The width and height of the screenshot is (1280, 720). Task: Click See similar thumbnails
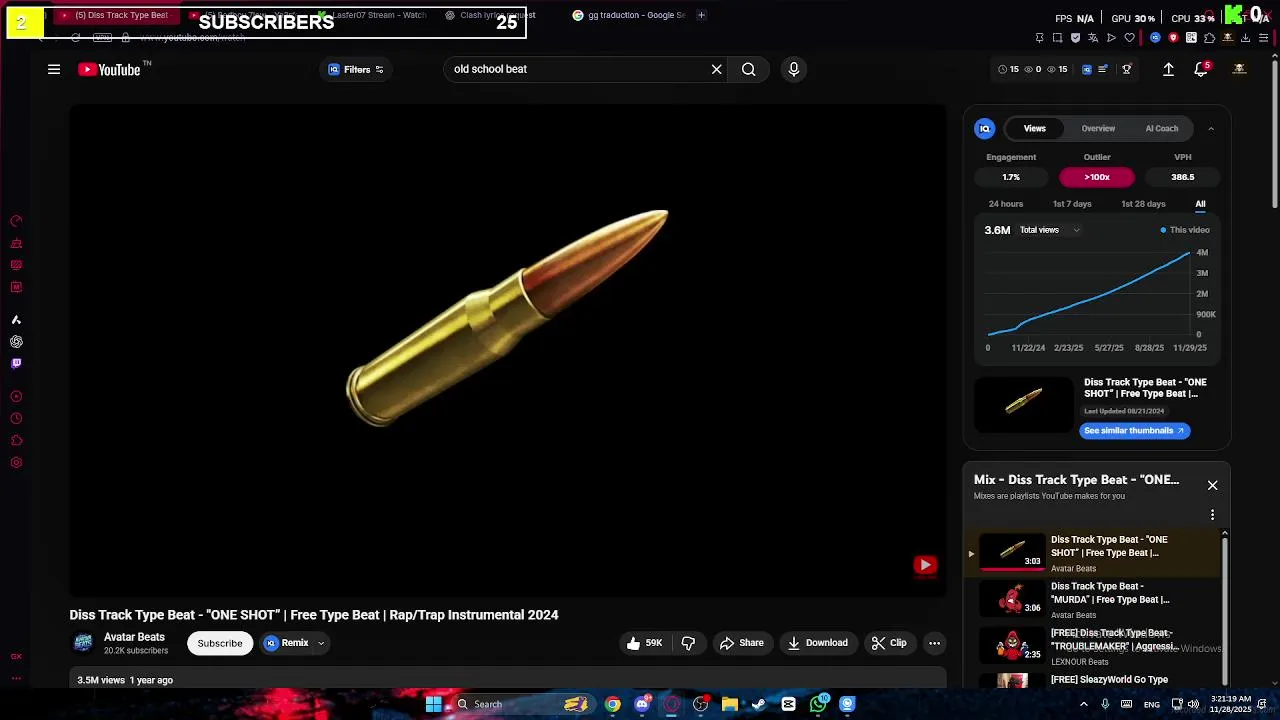click(x=1134, y=431)
